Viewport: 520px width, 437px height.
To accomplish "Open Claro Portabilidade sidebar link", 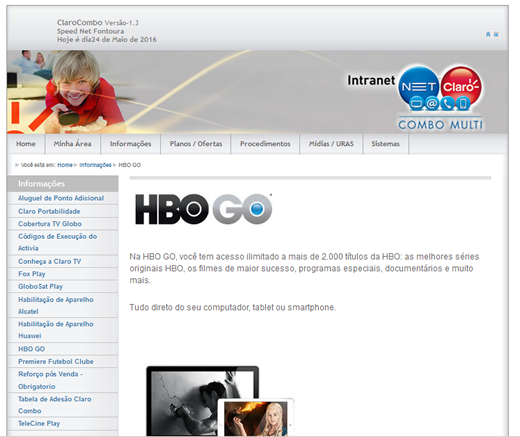I will click(49, 211).
